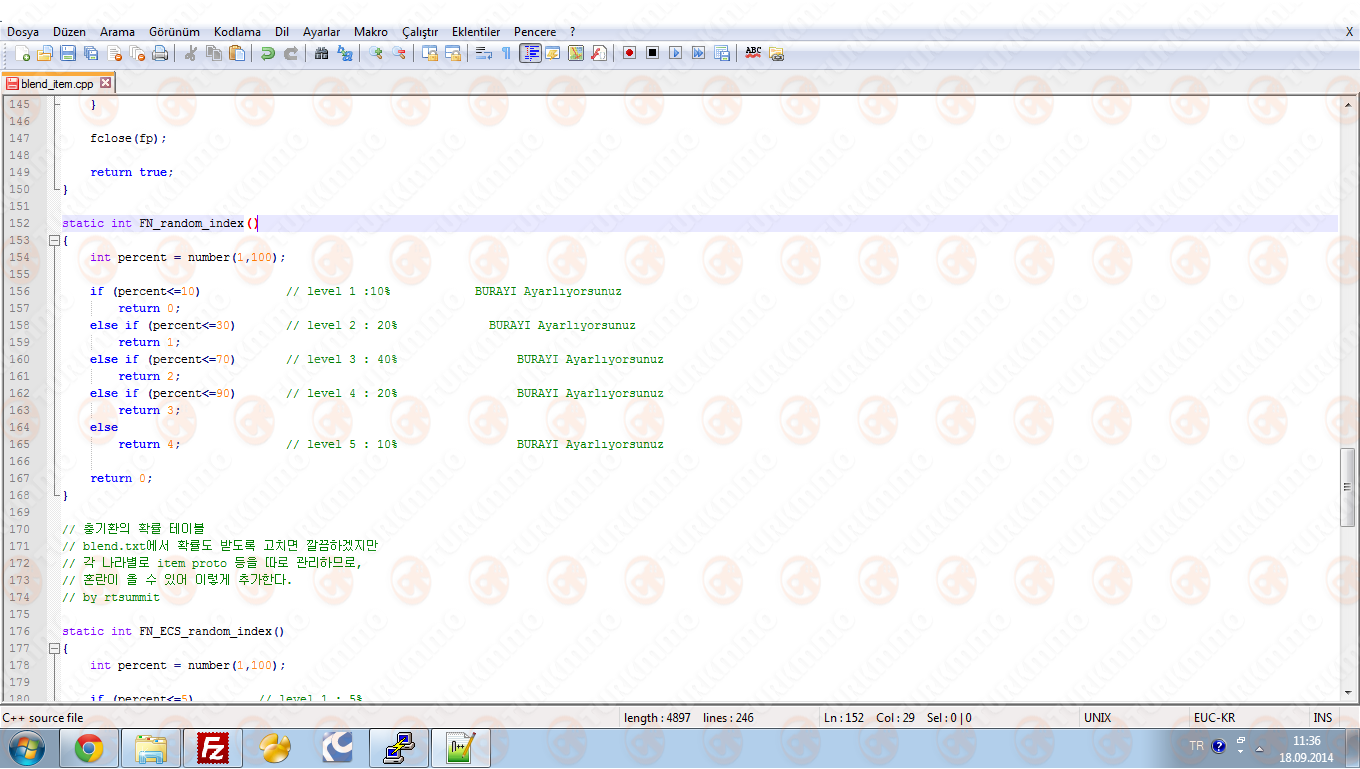Image resolution: width=1360 pixels, height=769 pixels.
Task: Open the Windows Start button
Action: [x=26, y=747]
